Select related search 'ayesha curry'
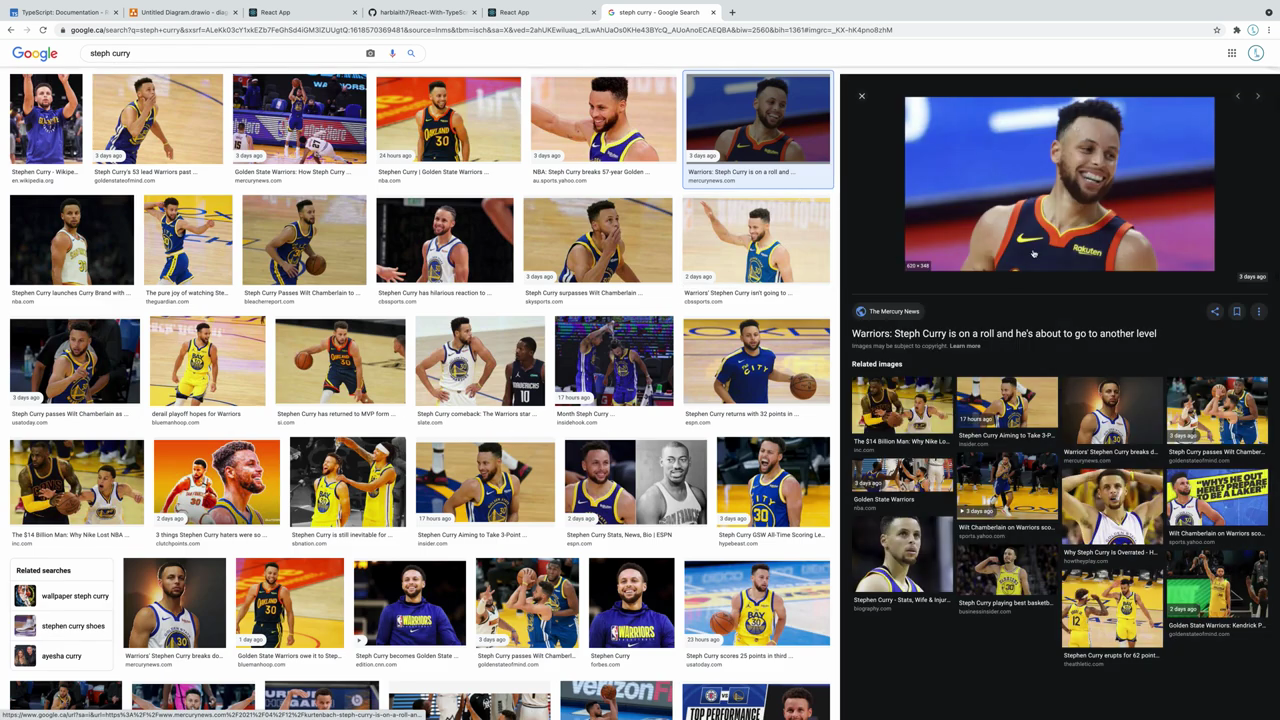 (63, 656)
